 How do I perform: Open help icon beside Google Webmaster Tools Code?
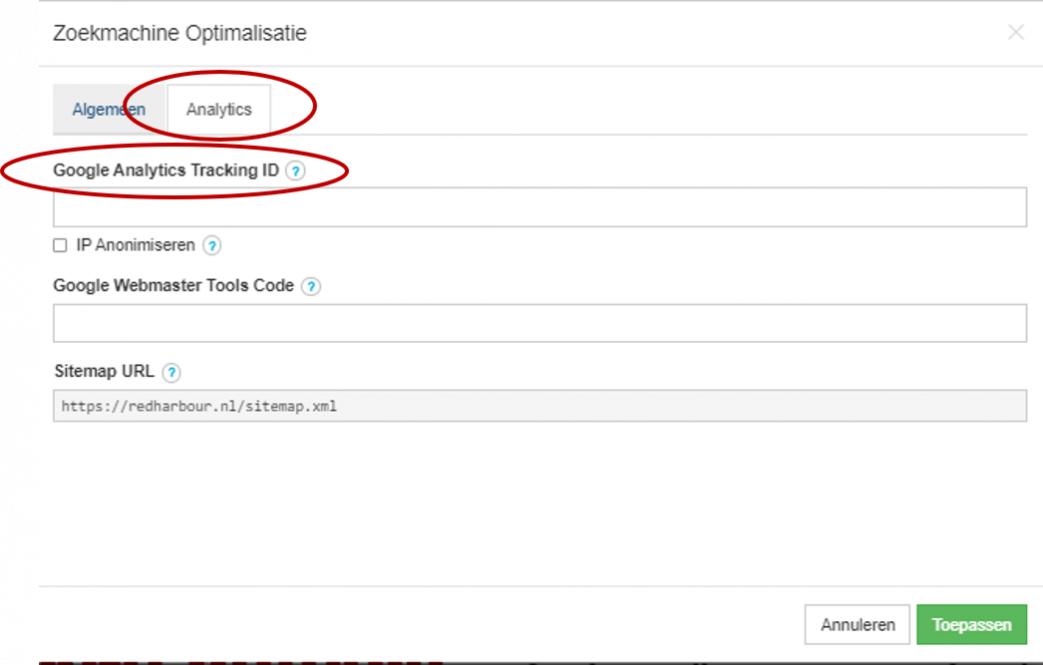tap(311, 287)
